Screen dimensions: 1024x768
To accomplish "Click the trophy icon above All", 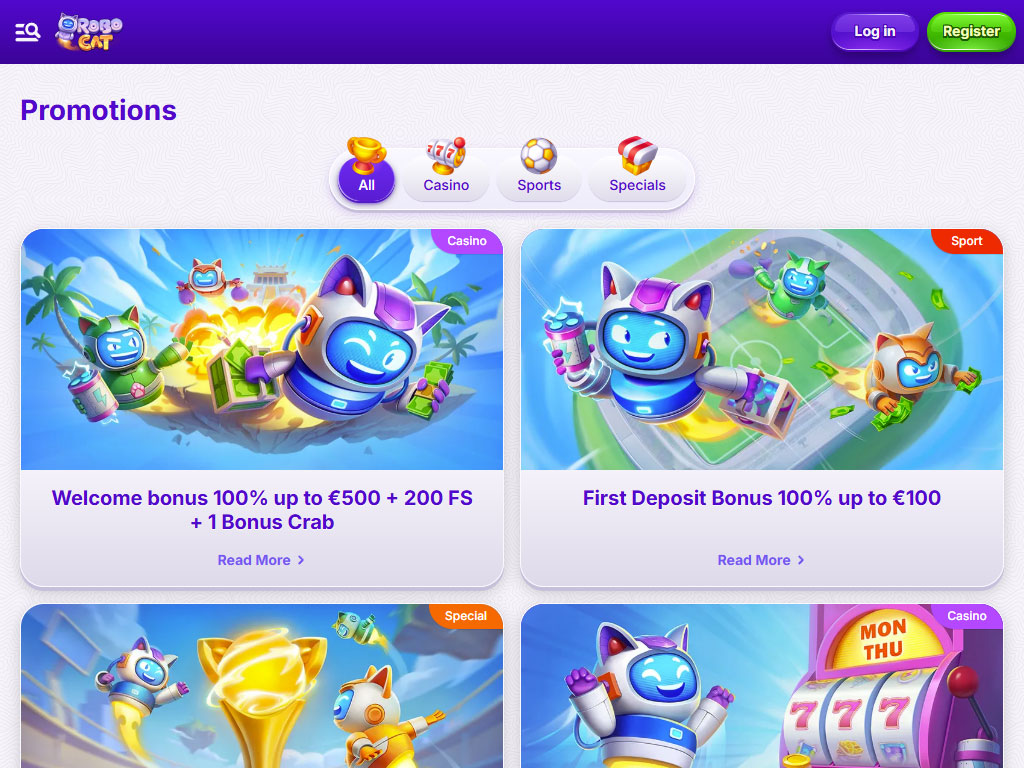I will tap(366, 154).
